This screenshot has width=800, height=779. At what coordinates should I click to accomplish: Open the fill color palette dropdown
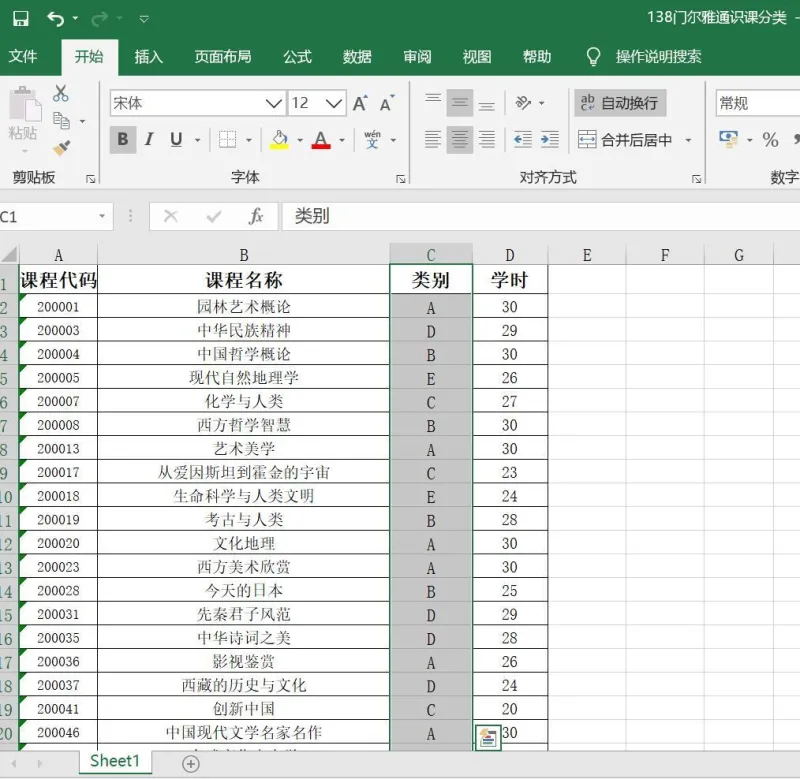pos(300,140)
